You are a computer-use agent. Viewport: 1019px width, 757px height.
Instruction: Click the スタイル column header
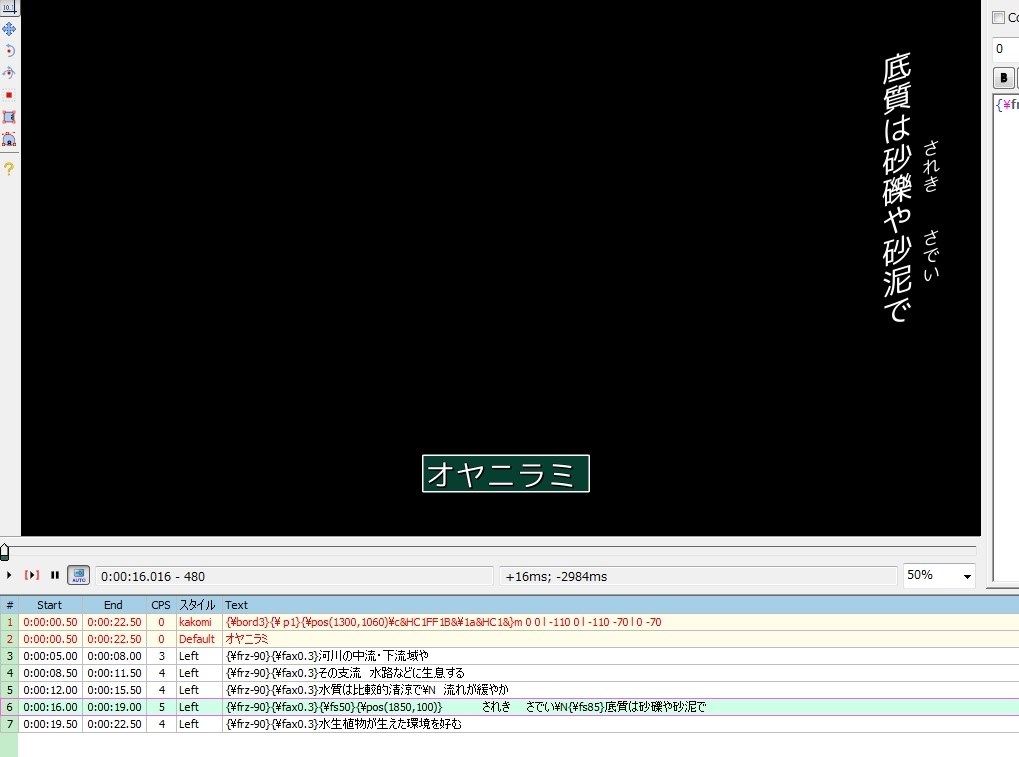198,605
